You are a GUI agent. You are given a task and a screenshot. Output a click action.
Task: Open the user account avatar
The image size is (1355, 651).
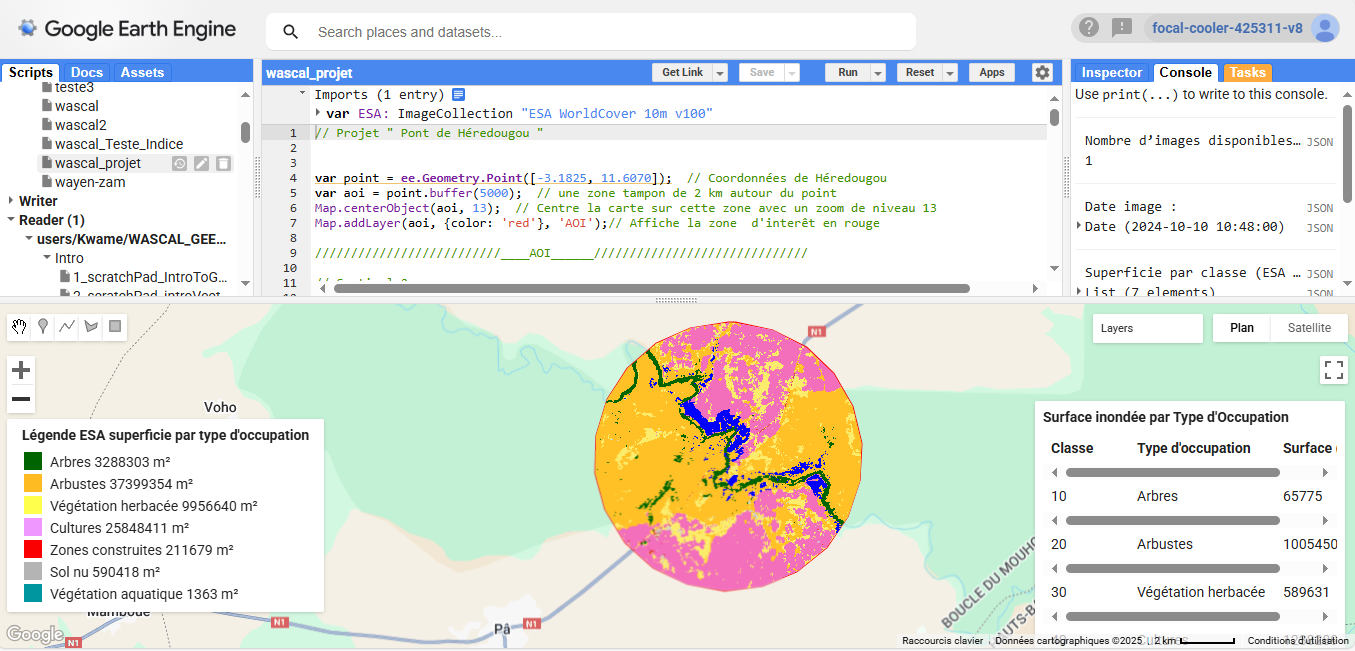click(1325, 28)
